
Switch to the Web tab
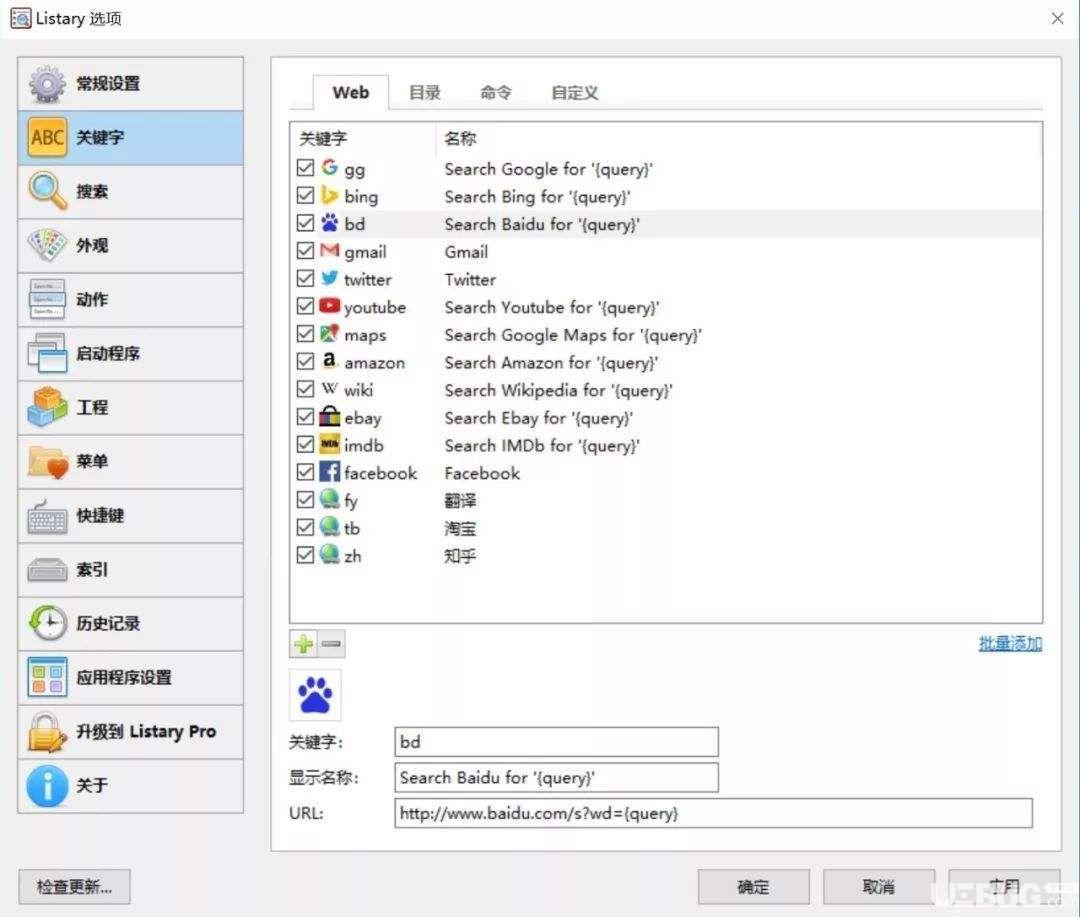[351, 92]
